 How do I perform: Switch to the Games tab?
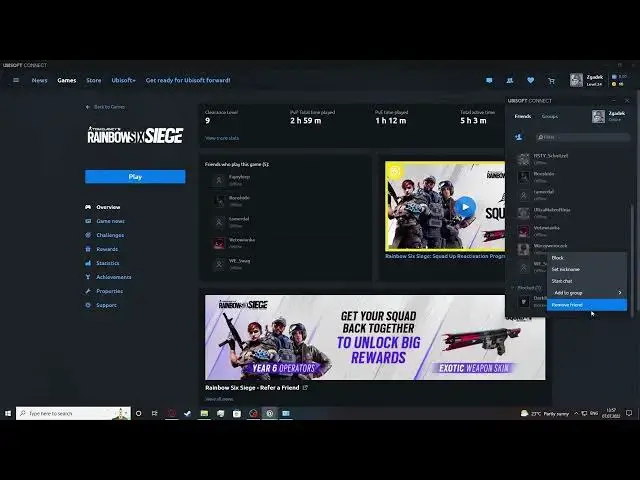[x=67, y=80]
